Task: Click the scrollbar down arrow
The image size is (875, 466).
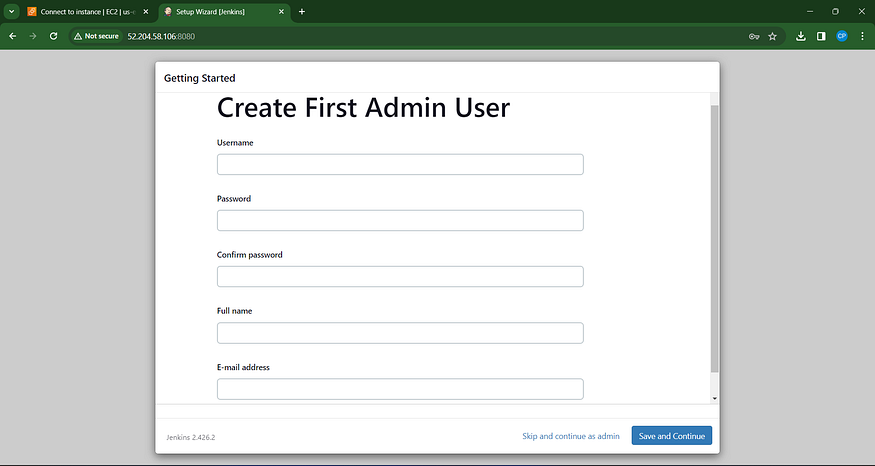Action: point(714,398)
